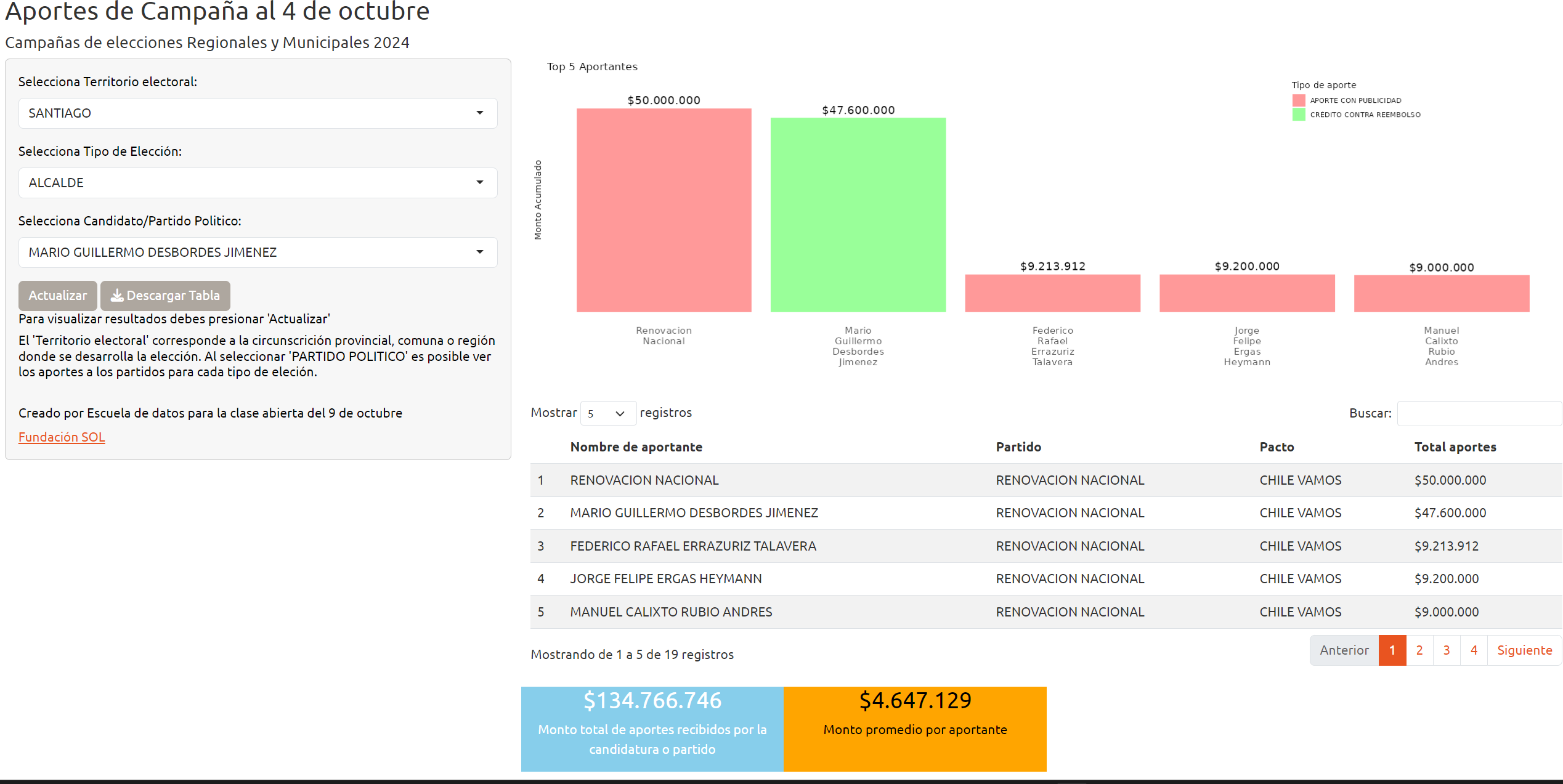Image resolution: width=1563 pixels, height=784 pixels.
Task: Click the green Mario Guillermo Desbordes bar
Action: [858, 215]
